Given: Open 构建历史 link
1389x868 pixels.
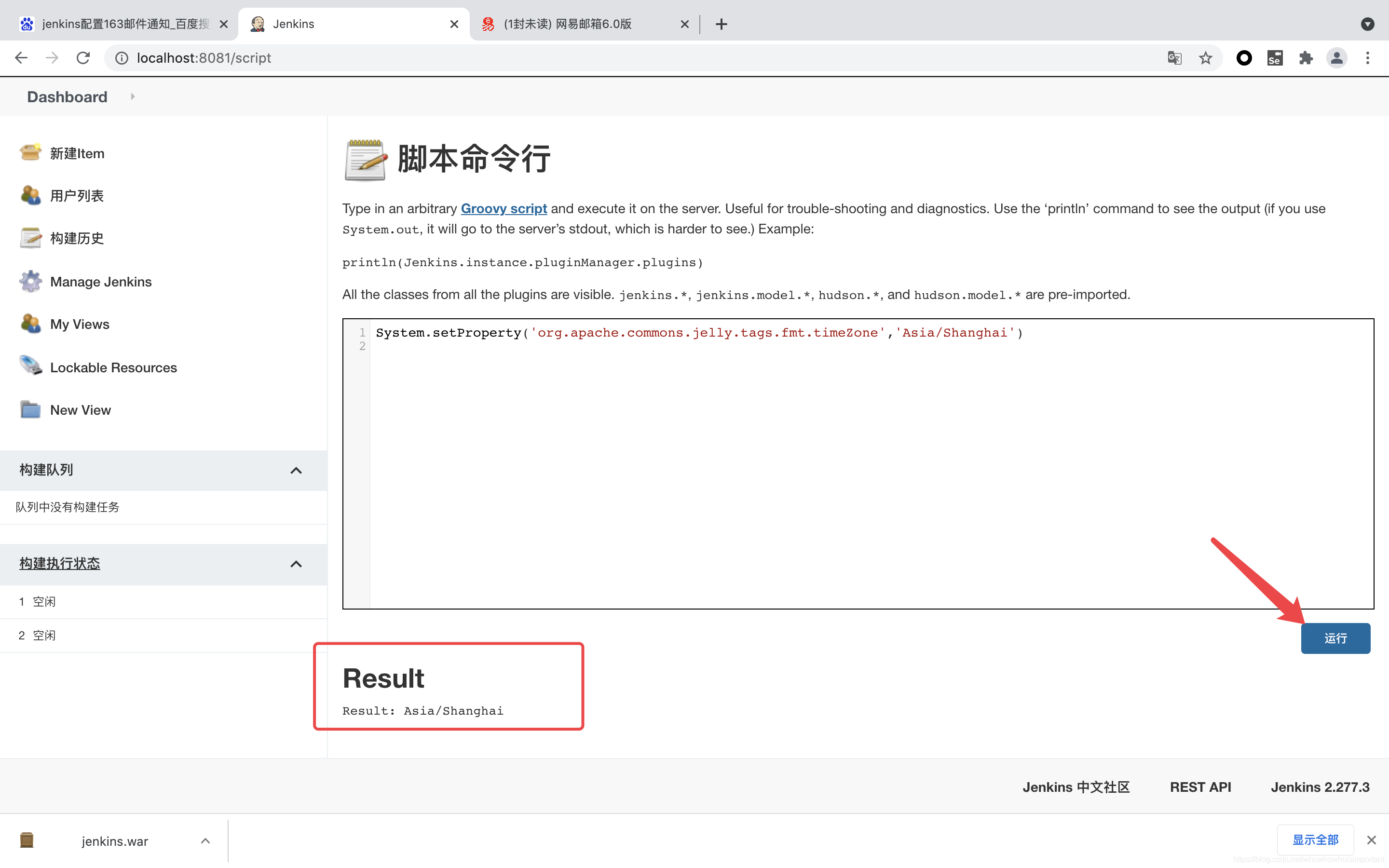Looking at the screenshot, I should coord(77,238).
